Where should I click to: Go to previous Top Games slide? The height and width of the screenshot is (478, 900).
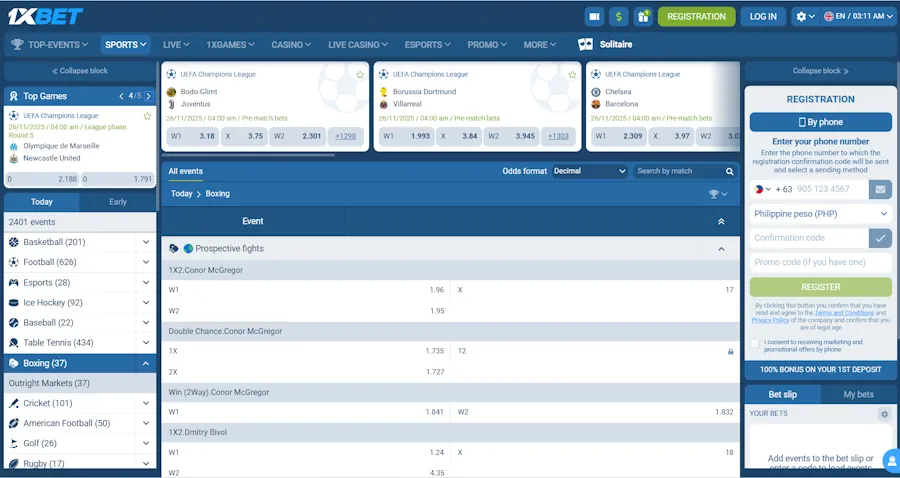[121, 96]
